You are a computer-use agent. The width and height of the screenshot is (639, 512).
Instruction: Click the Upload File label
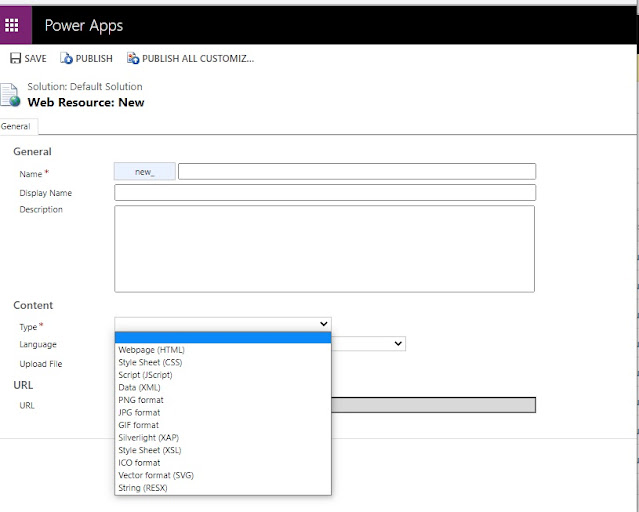point(41,364)
